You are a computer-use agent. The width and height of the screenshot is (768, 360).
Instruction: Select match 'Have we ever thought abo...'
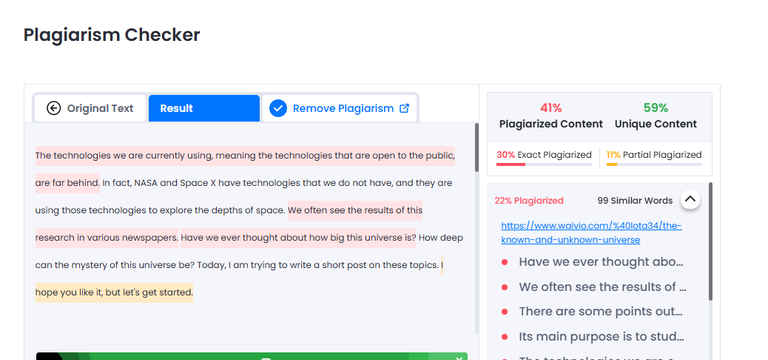pyautogui.click(x=600, y=262)
